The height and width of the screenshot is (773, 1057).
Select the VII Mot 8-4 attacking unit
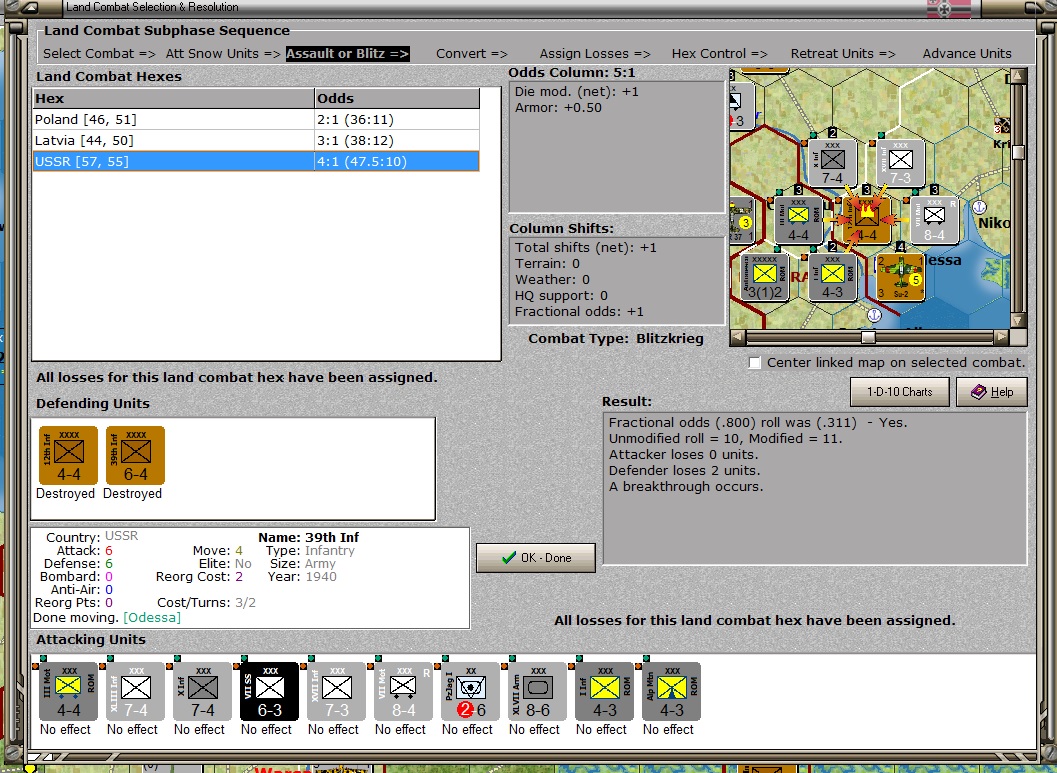tap(403, 691)
